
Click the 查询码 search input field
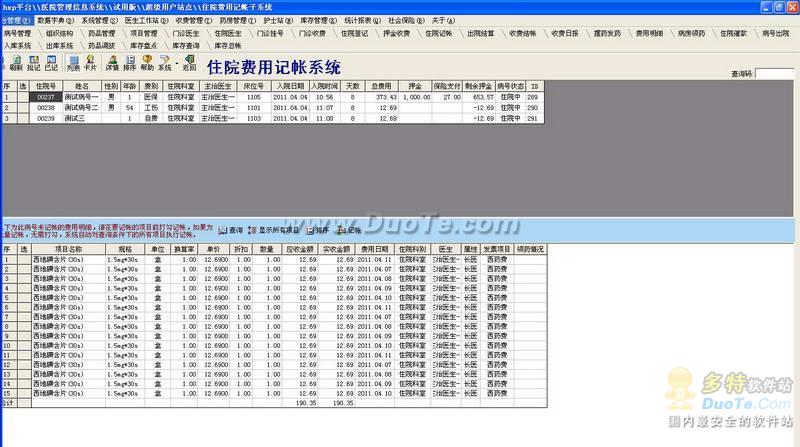(776, 73)
